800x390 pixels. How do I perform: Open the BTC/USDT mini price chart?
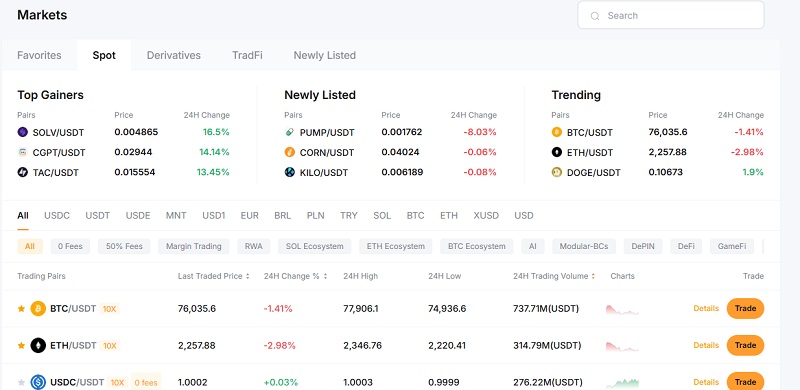click(x=622, y=309)
